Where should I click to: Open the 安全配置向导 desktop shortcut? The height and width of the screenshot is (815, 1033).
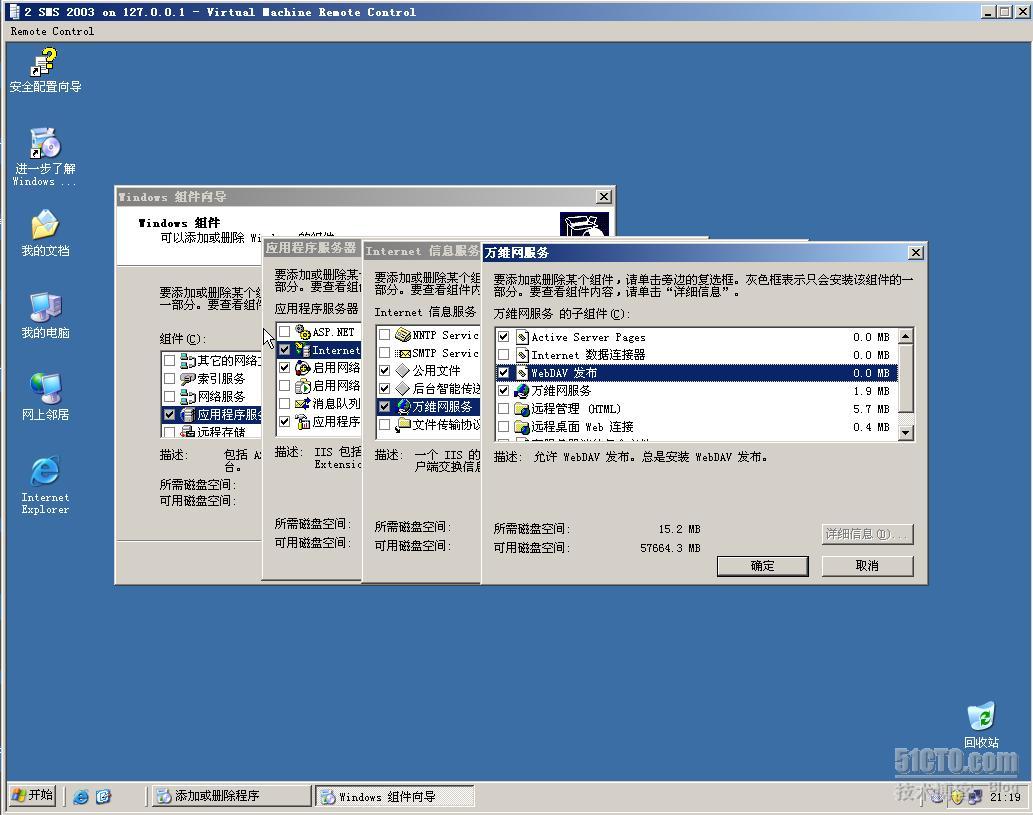click(x=45, y=69)
